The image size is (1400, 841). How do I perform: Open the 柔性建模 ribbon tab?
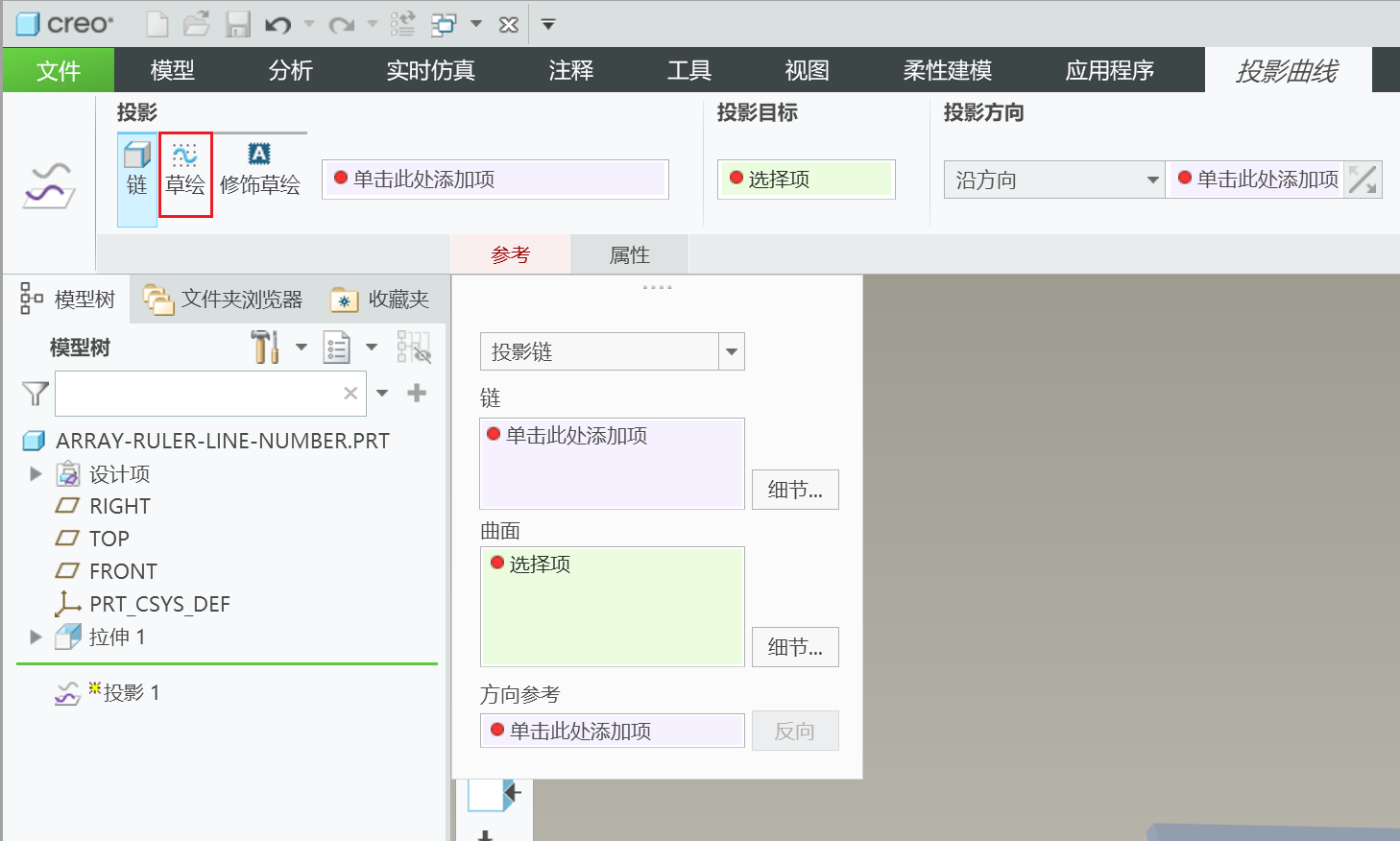[x=948, y=70]
